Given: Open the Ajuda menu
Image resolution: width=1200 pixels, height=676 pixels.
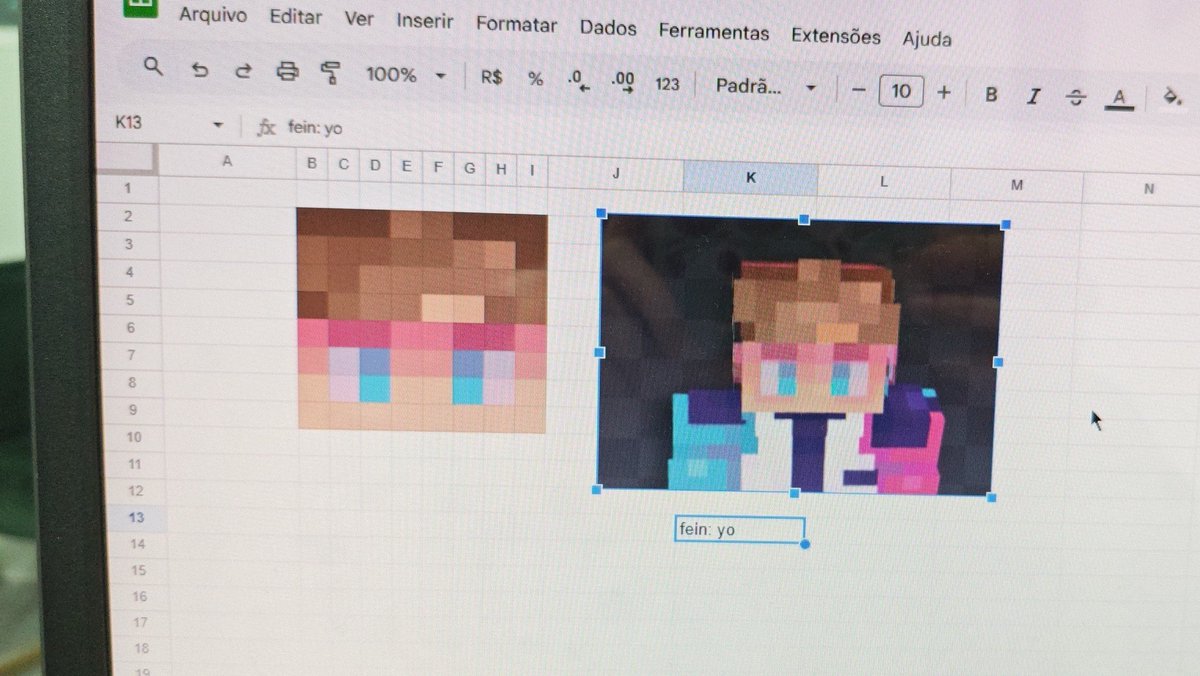Looking at the screenshot, I should click(927, 39).
